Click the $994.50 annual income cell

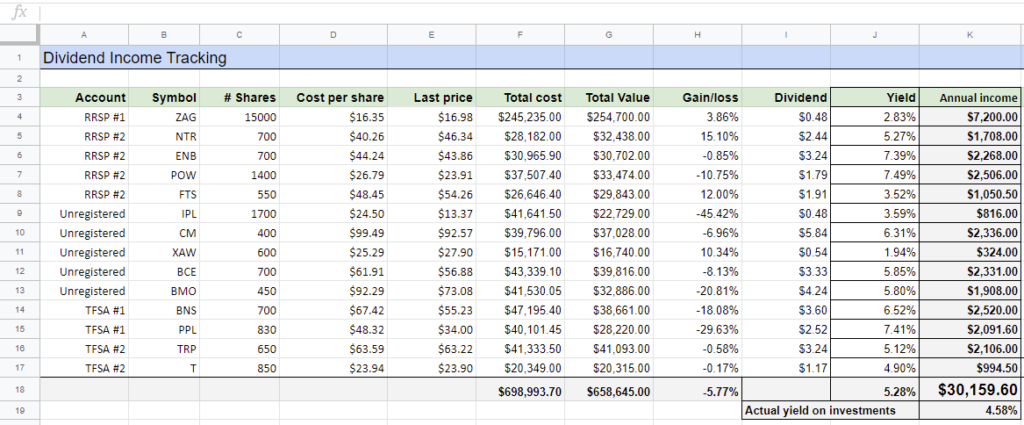[x=970, y=368]
